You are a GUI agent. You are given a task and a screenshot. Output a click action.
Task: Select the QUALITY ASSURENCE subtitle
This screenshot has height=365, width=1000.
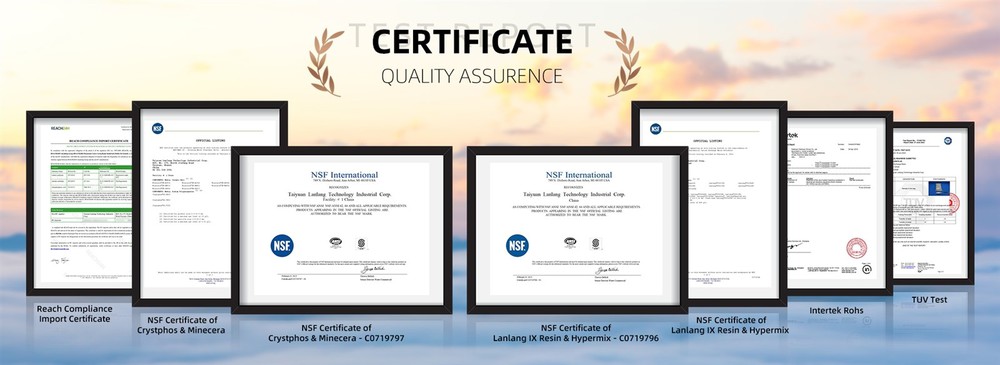pos(472,76)
